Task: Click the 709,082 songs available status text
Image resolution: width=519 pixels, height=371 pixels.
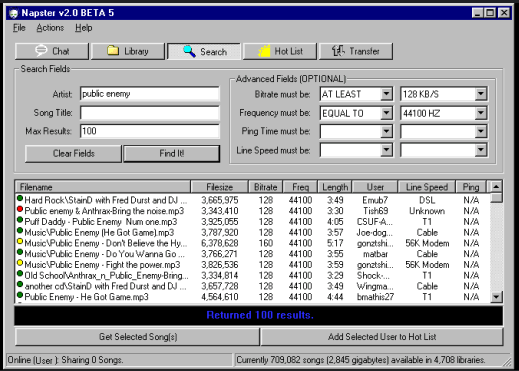Action: point(361,360)
